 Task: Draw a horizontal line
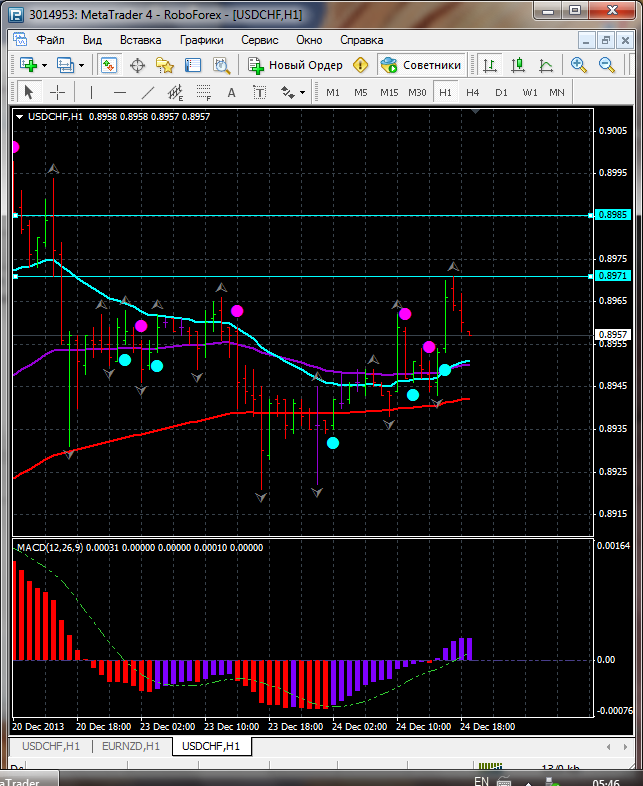120,92
